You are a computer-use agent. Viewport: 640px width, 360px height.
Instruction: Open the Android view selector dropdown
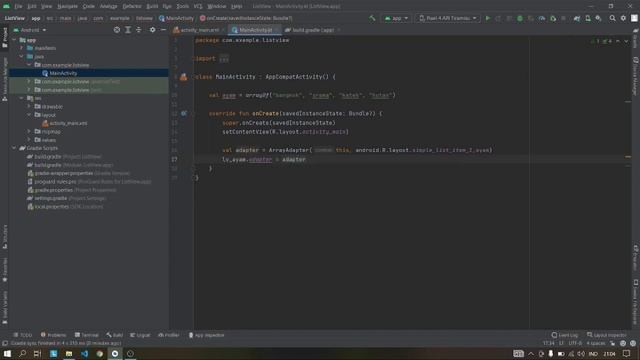(x=30, y=30)
